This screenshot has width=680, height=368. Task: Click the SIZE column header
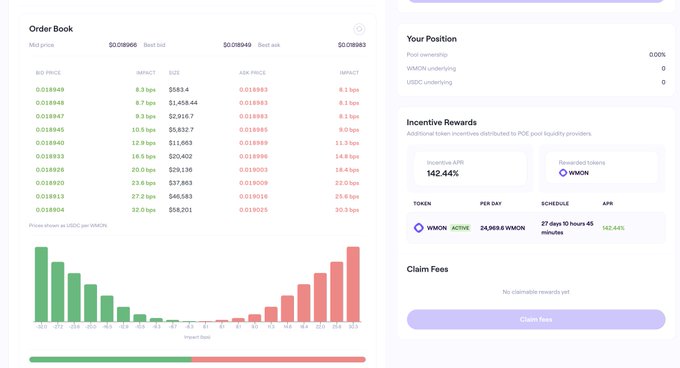pyautogui.click(x=174, y=73)
